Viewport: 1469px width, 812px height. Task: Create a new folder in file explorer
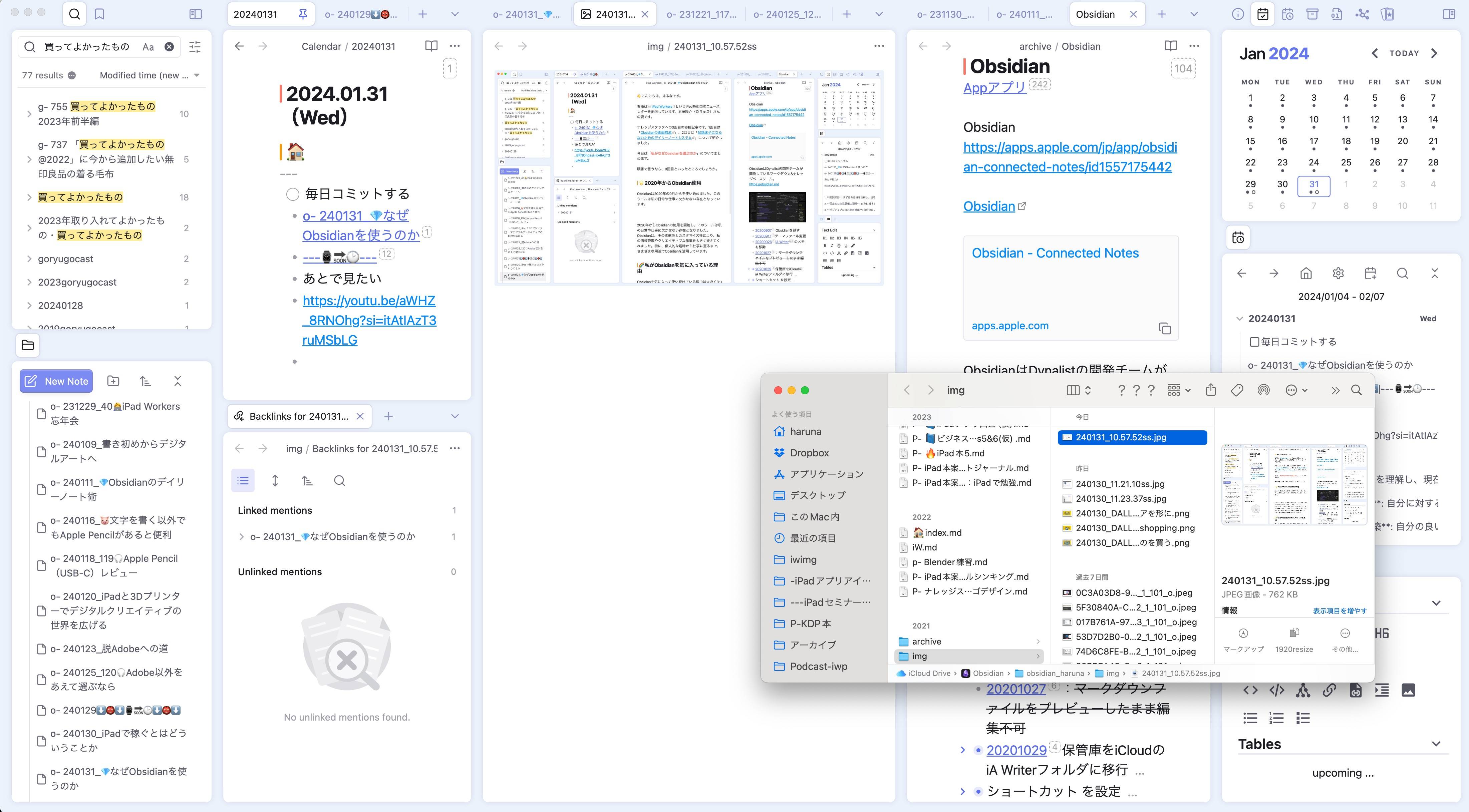pos(113,381)
